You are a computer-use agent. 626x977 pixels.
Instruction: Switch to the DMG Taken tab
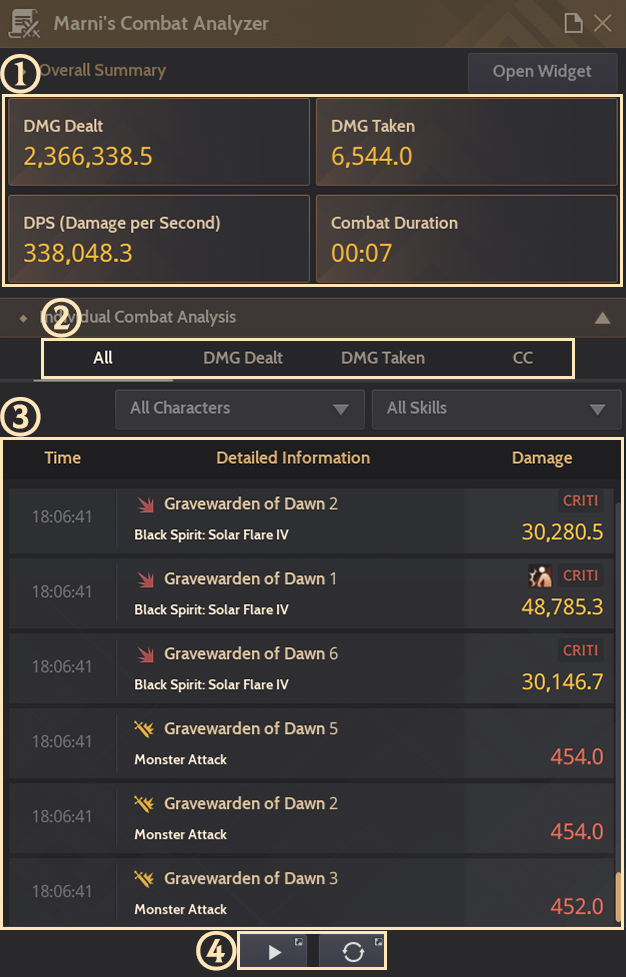[x=383, y=358]
